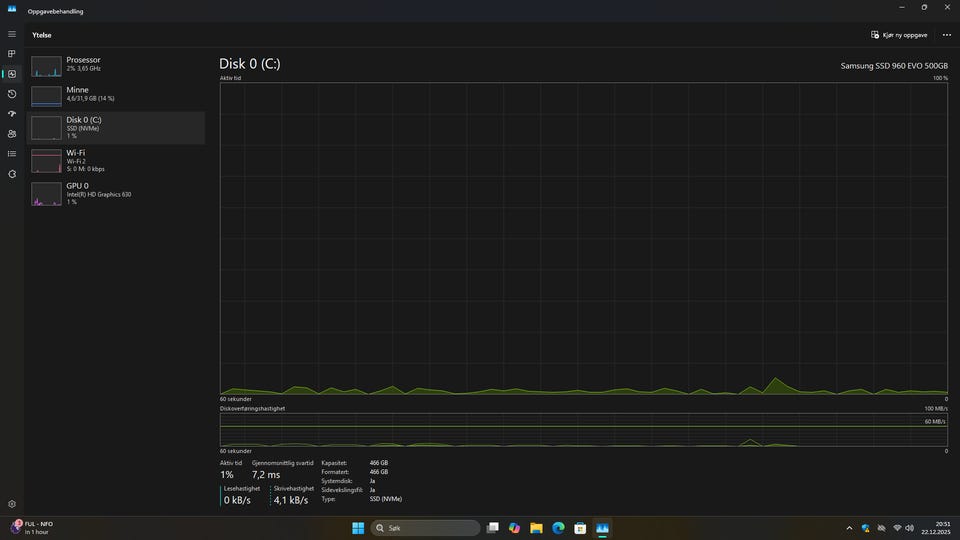Expand the hamburger navigation menu
The width and height of the screenshot is (960, 540).
click(x=12, y=34)
